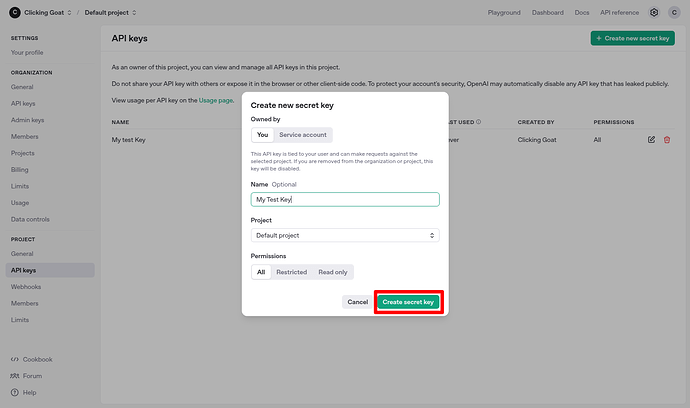Open the settings gear icon in header
Image resolution: width=690 pixels, height=408 pixels.
pos(654,12)
